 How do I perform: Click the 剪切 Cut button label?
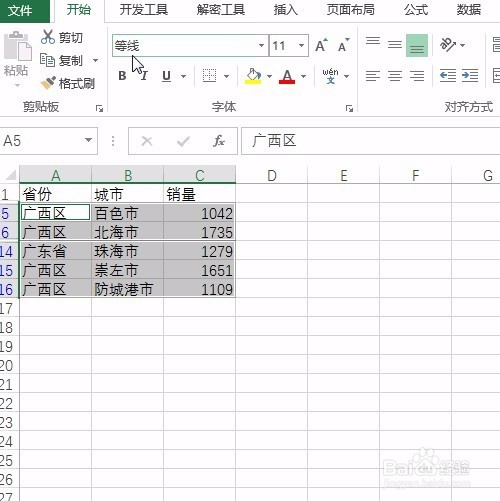(x=71, y=38)
